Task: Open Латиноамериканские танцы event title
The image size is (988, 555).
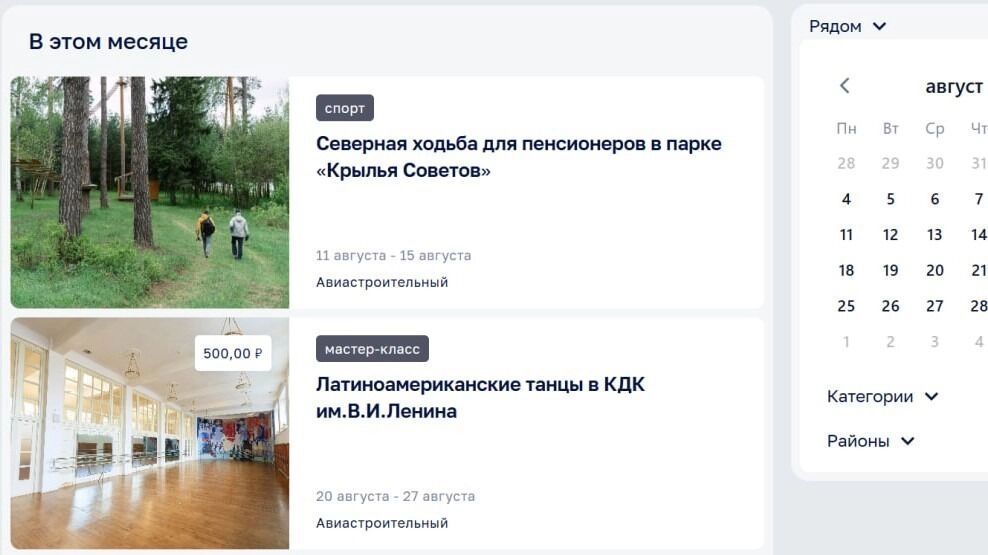Action: [480, 398]
